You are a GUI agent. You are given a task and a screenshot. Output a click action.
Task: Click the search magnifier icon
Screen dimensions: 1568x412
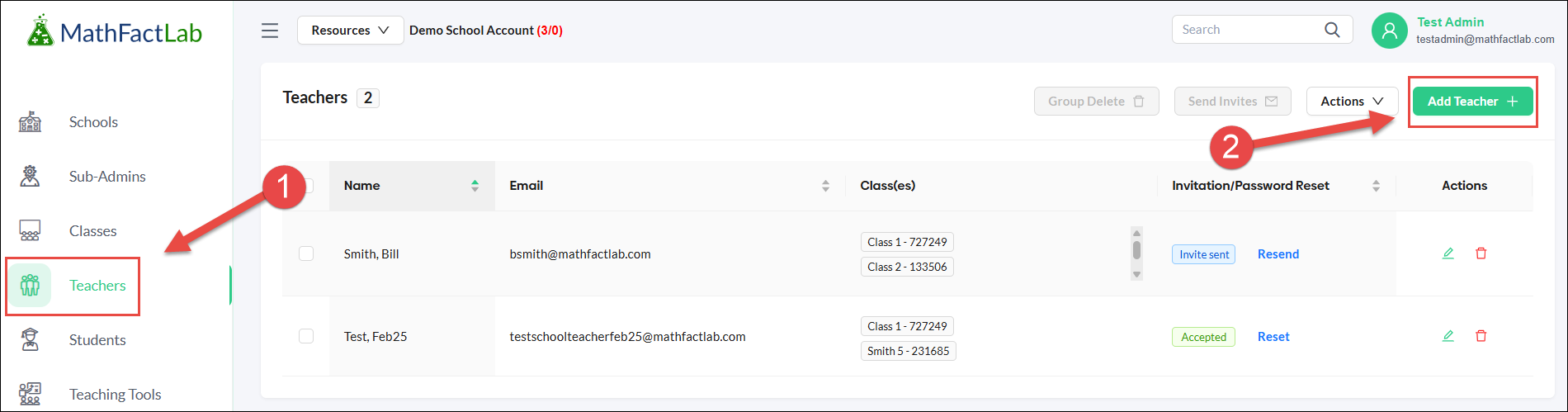tap(1332, 30)
